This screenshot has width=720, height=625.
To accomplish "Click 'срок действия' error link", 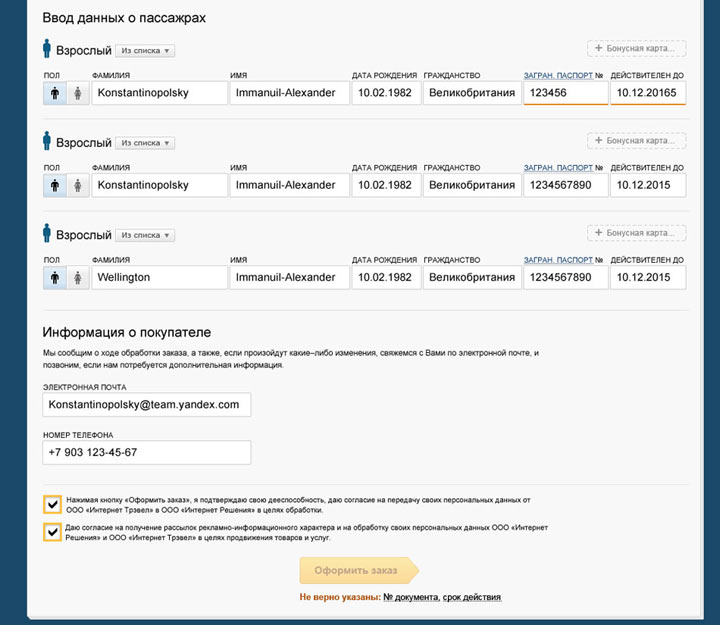I will coord(472,597).
